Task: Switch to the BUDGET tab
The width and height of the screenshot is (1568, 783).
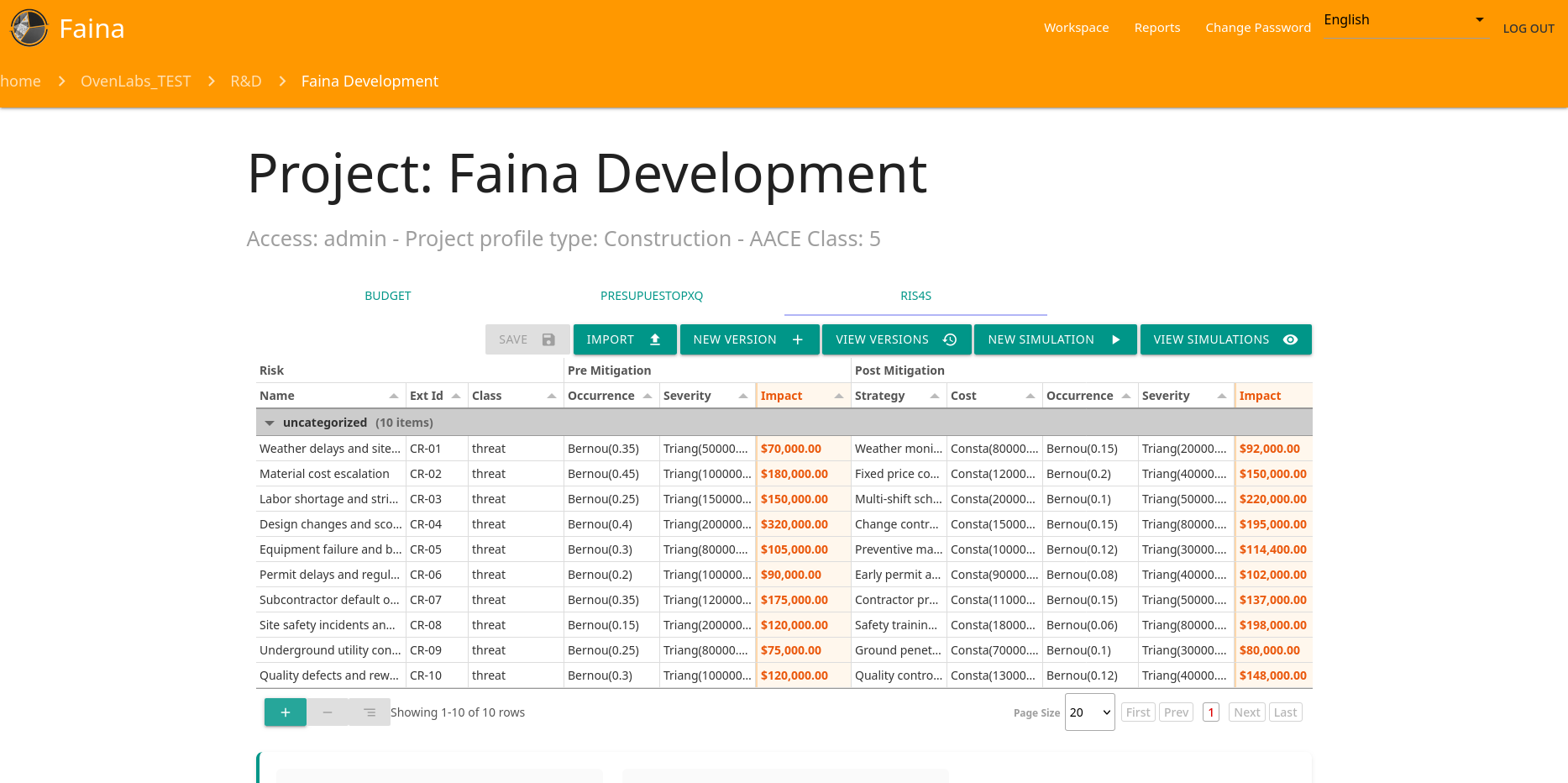Action: pyautogui.click(x=388, y=296)
